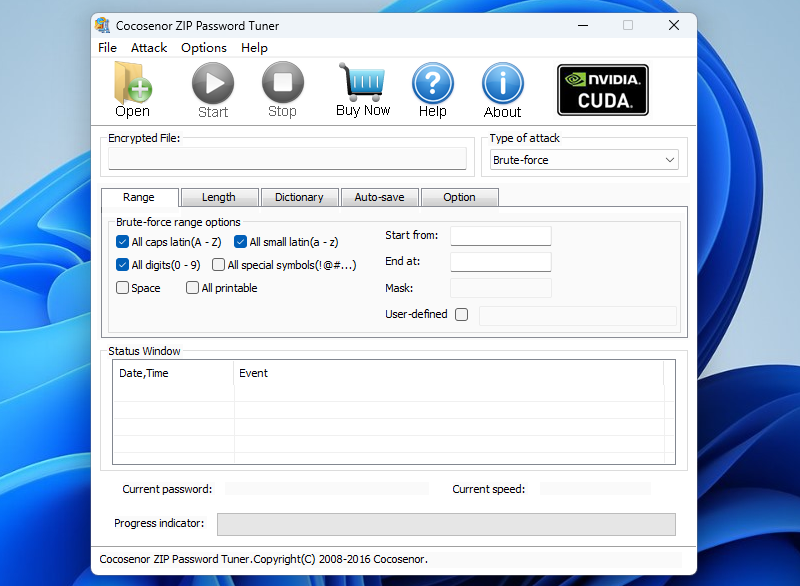Click the app icon in title bar
Viewport: 800px width, 586px height.
(103, 25)
